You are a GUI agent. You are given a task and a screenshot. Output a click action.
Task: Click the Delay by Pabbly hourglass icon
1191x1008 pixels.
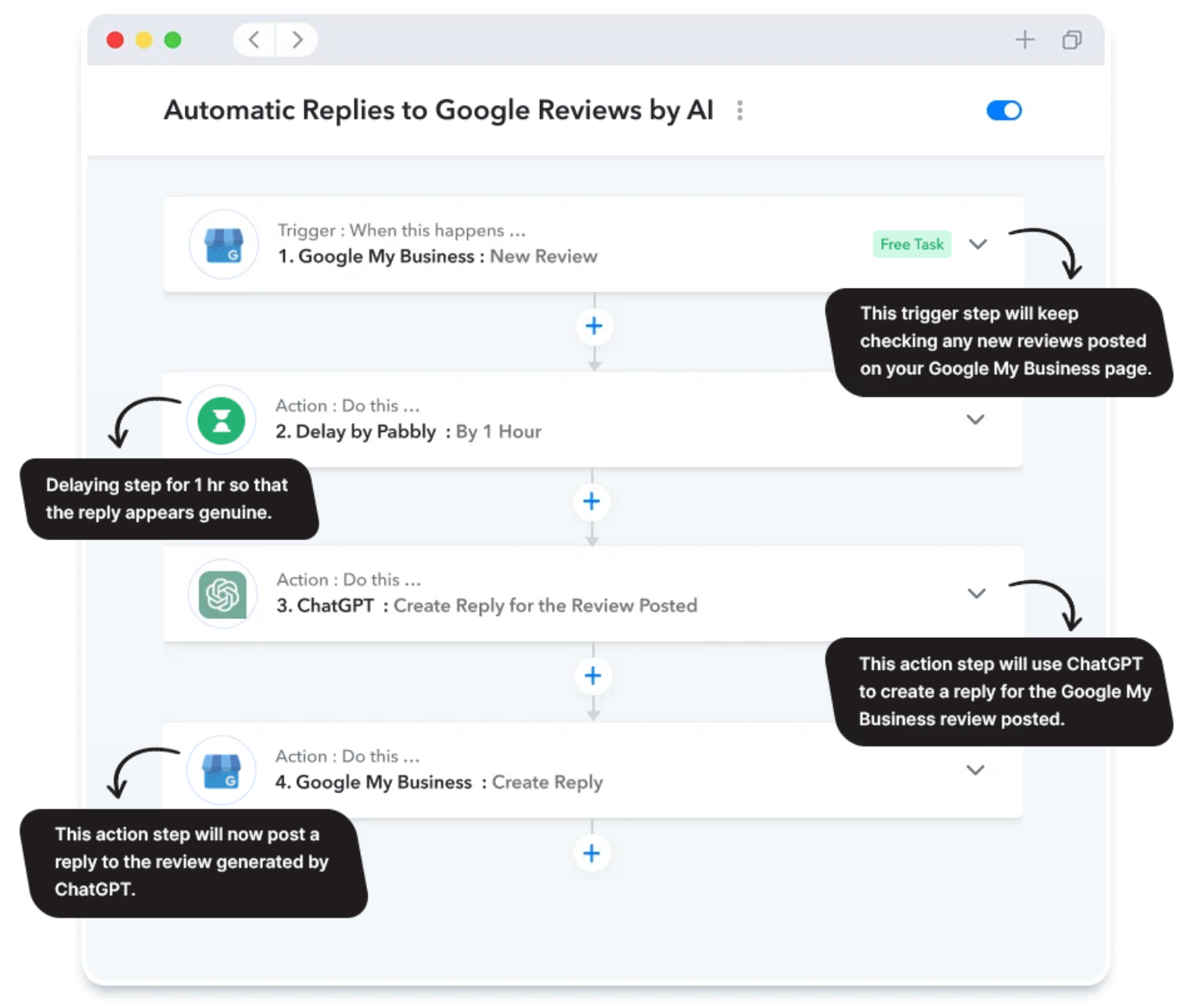pyautogui.click(x=221, y=420)
